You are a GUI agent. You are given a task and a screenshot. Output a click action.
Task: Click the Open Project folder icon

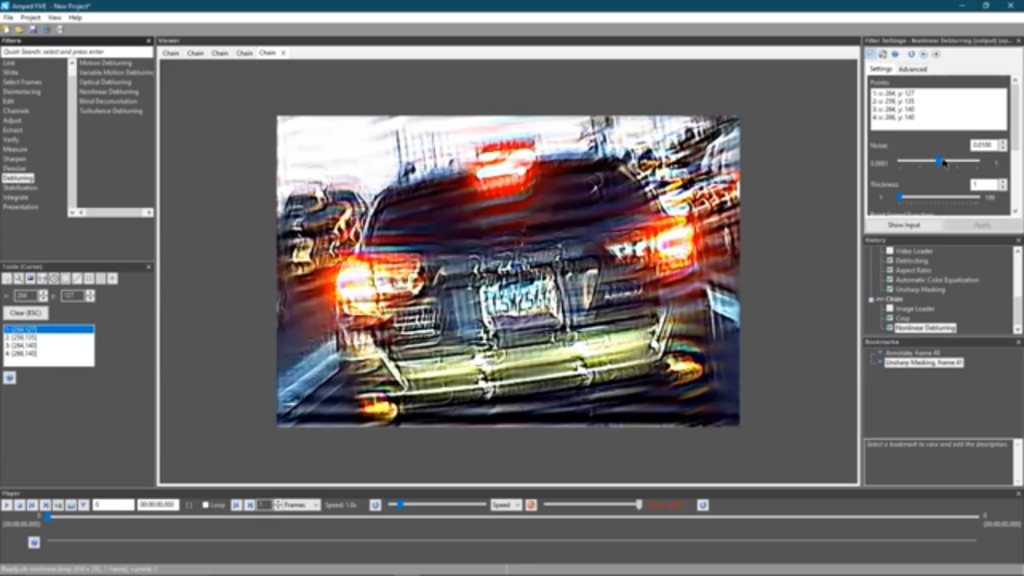click(x=19, y=29)
